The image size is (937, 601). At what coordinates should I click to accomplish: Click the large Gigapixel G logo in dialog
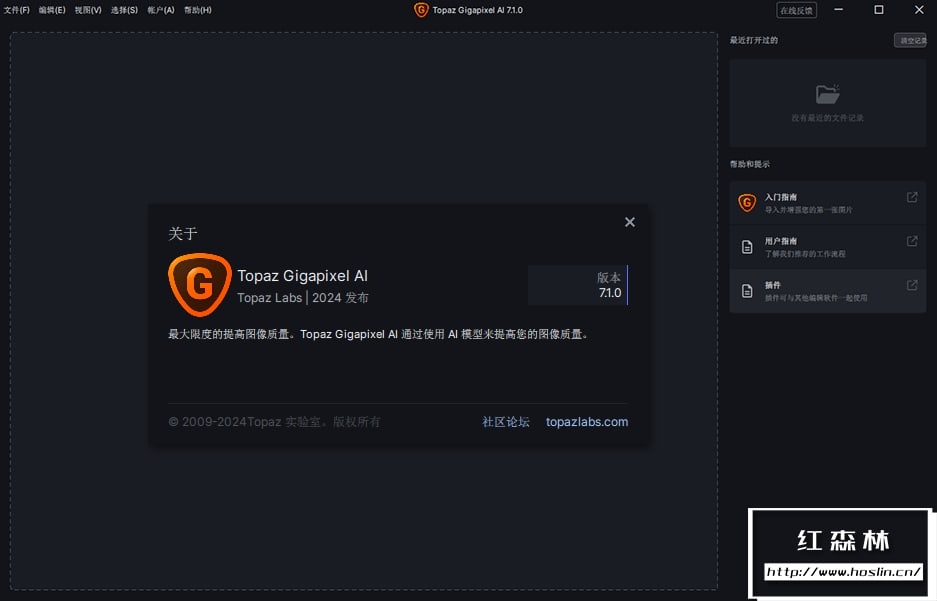pos(200,285)
